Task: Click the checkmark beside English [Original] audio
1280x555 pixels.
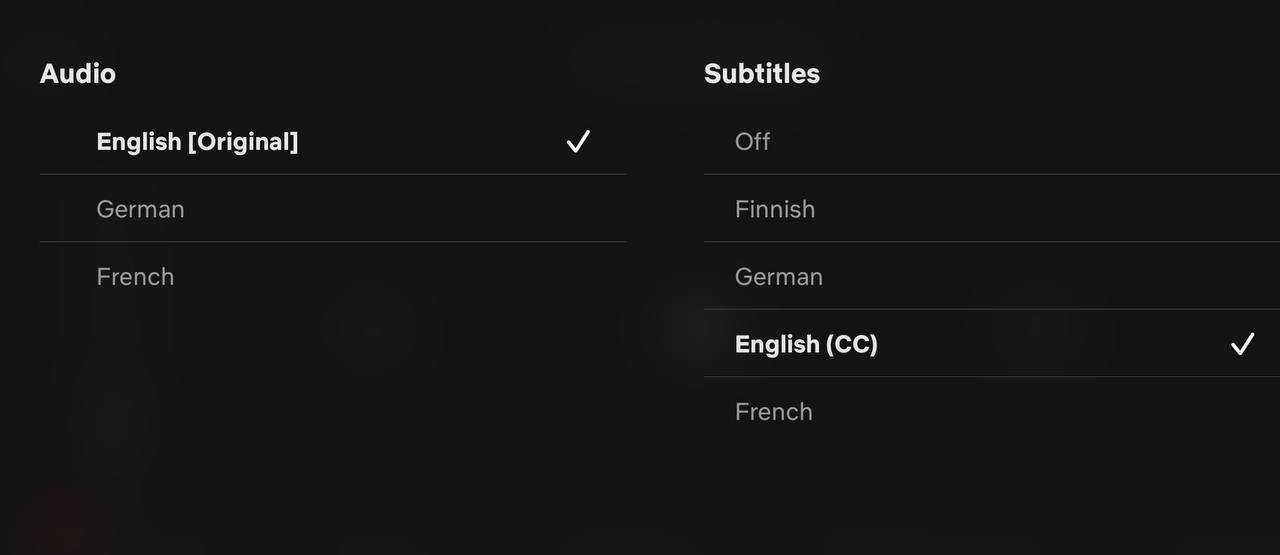Action: click(578, 142)
